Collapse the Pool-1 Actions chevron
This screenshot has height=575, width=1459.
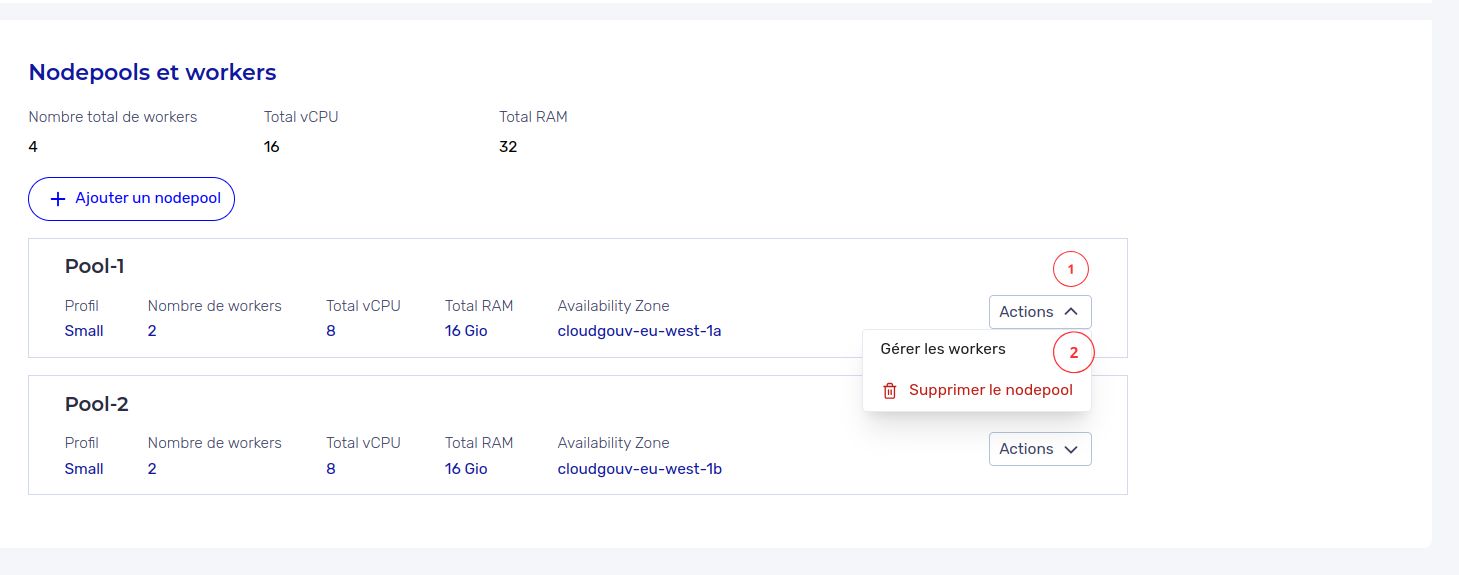pyautogui.click(x=1071, y=312)
